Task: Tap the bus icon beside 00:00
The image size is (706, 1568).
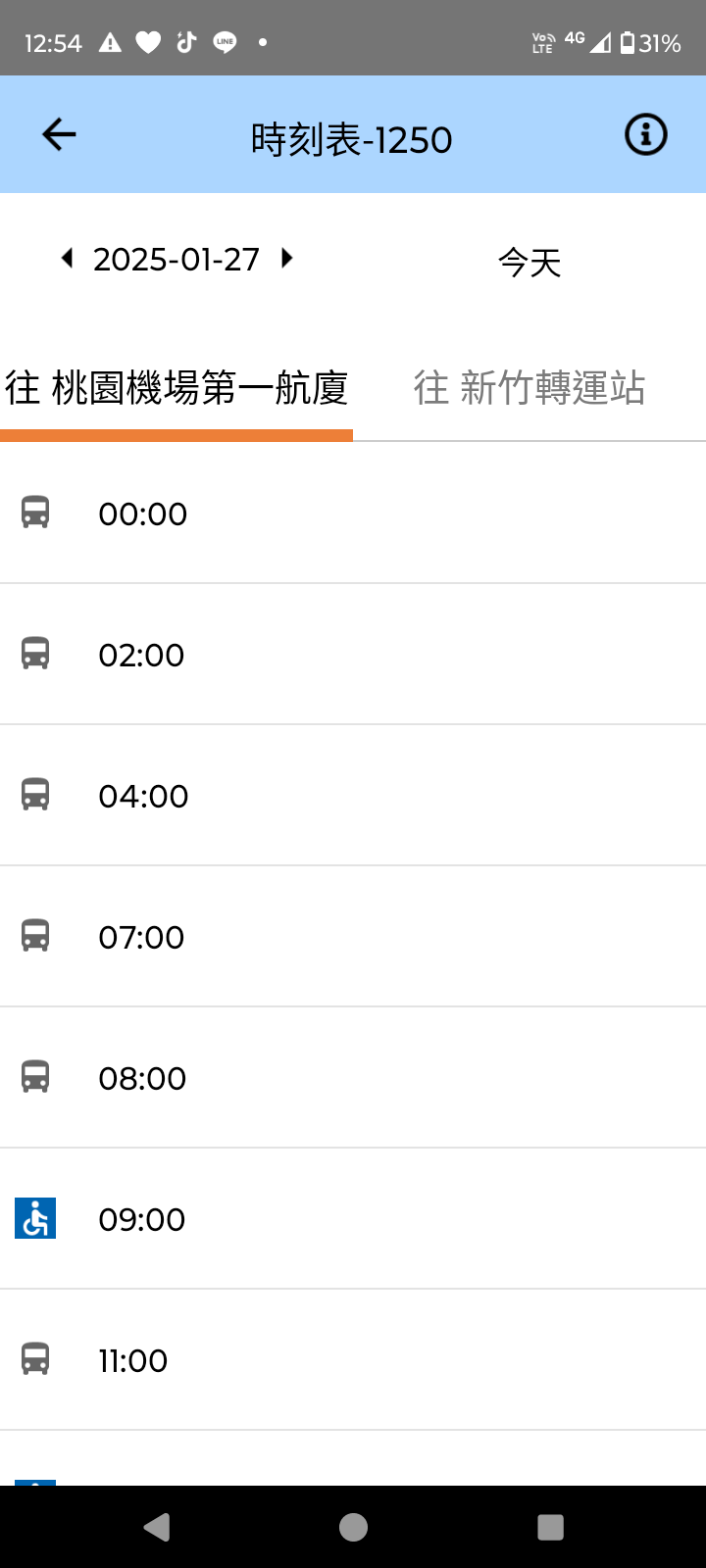Action: tap(35, 513)
